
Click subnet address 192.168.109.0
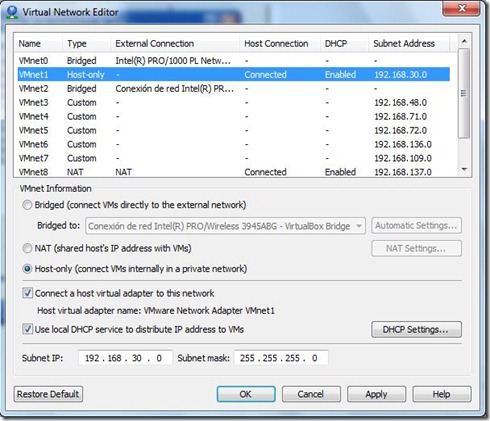click(x=403, y=158)
